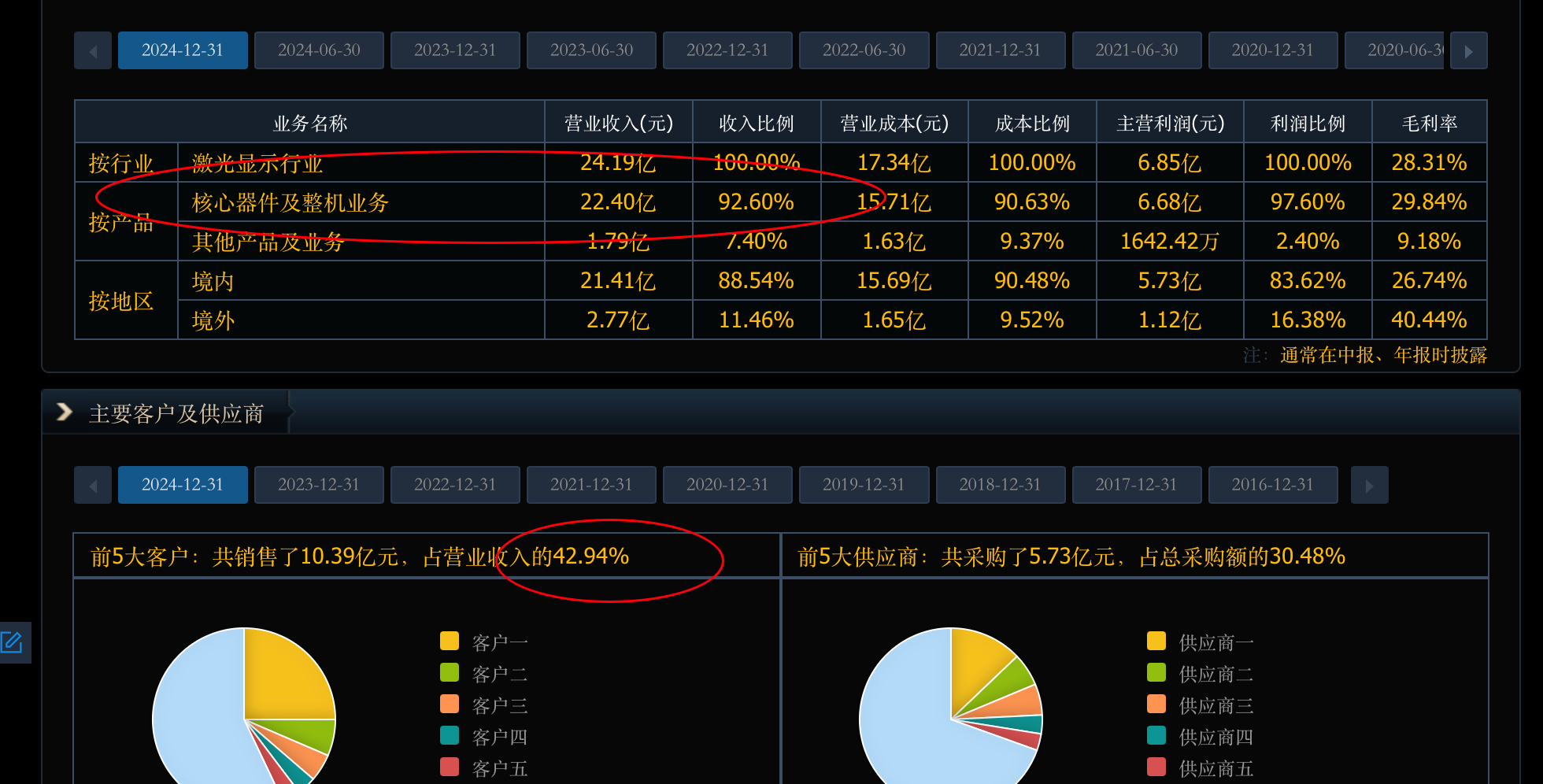Viewport: 1543px width, 784px height.
Task: Click previous arrow on customers date row
Action: click(93, 485)
